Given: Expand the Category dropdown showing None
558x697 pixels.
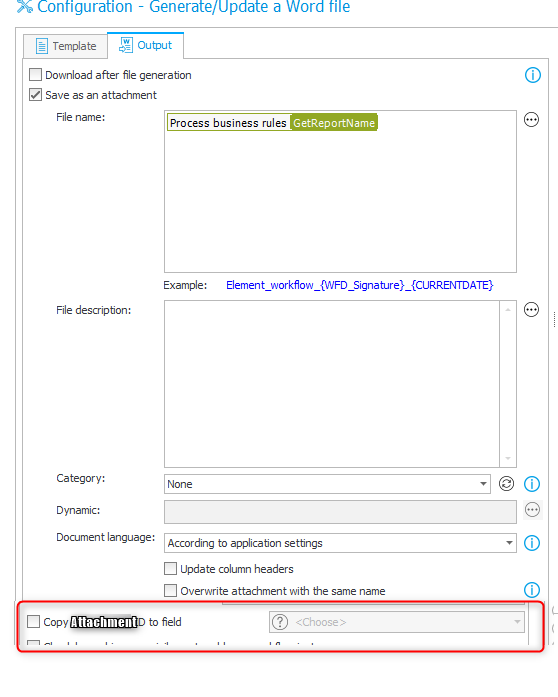Looking at the screenshot, I should point(327,484).
